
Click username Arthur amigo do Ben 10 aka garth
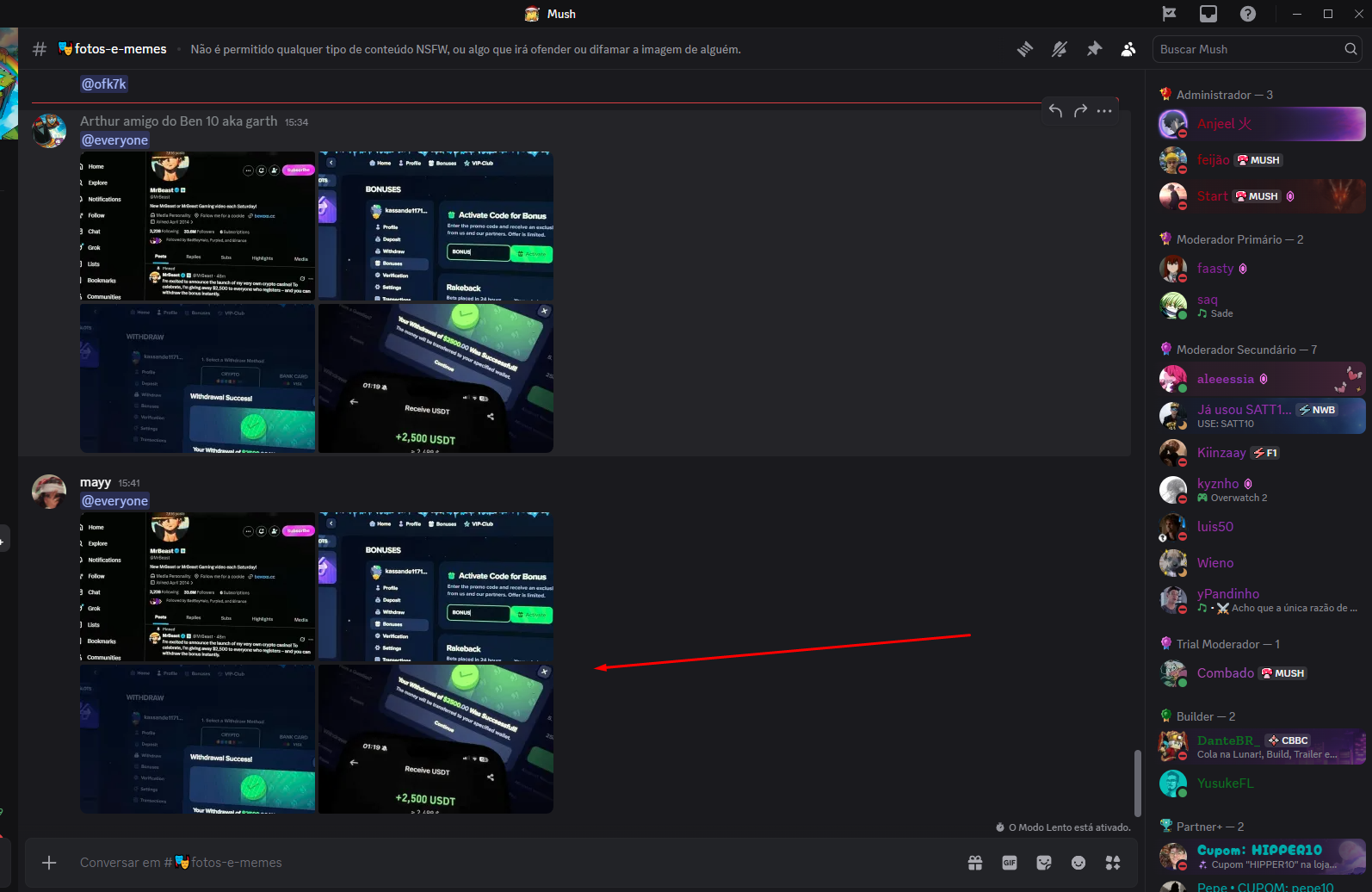(x=179, y=121)
